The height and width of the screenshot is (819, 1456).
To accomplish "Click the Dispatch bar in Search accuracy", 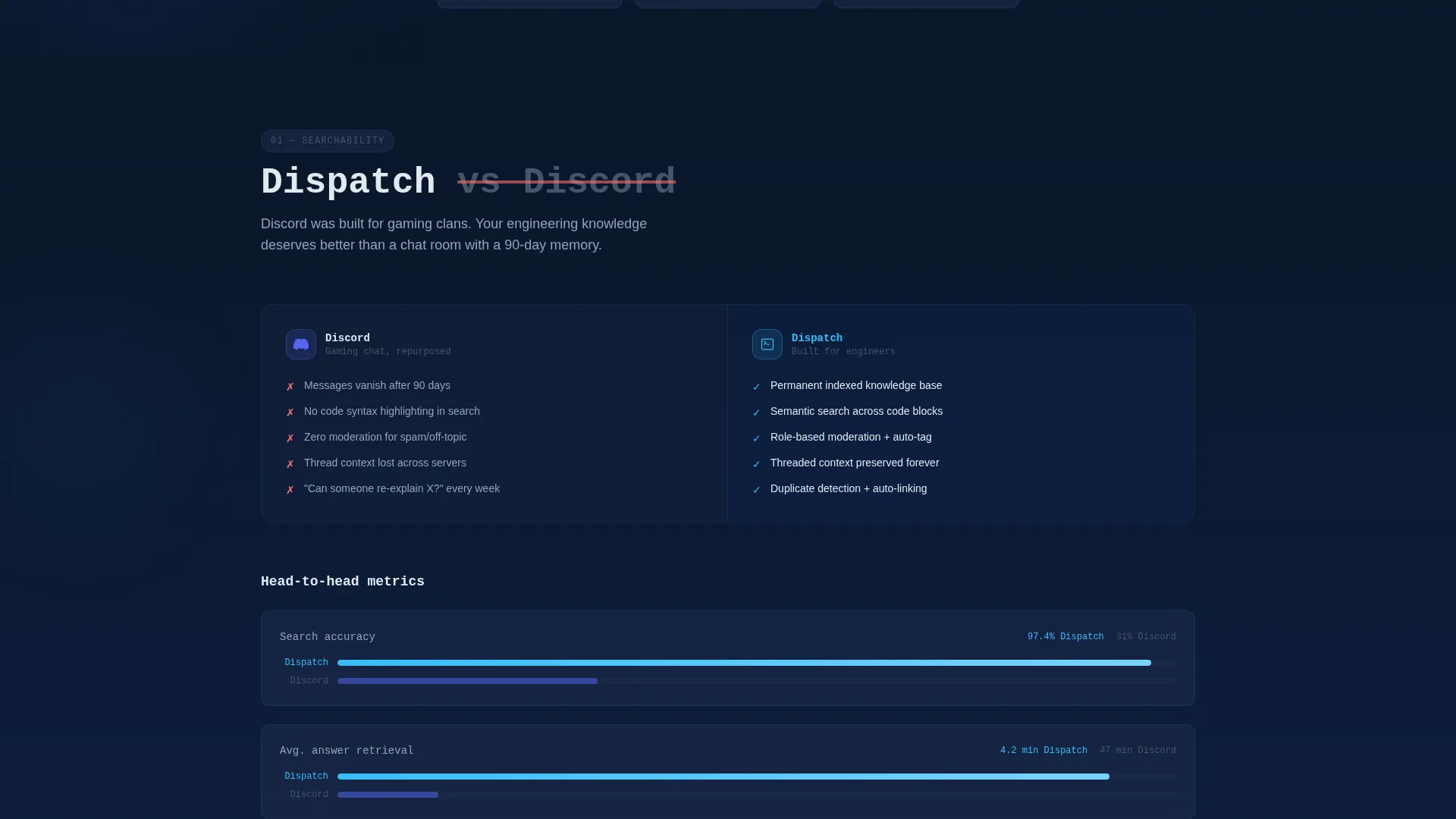I will (744, 663).
